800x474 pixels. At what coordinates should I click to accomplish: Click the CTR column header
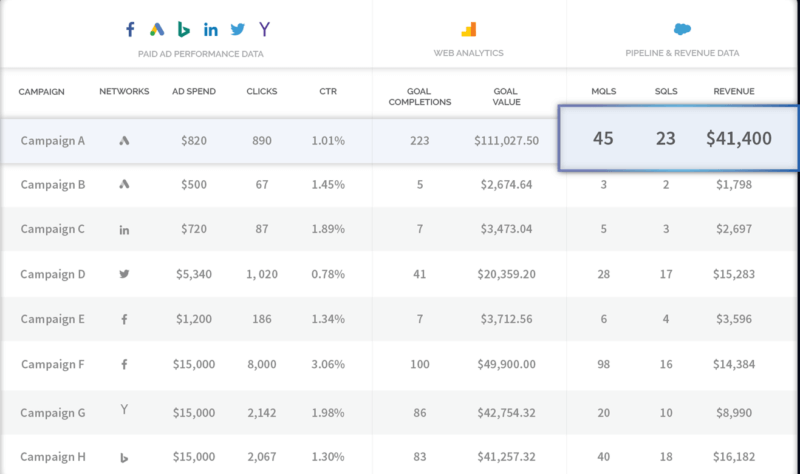tap(328, 92)
